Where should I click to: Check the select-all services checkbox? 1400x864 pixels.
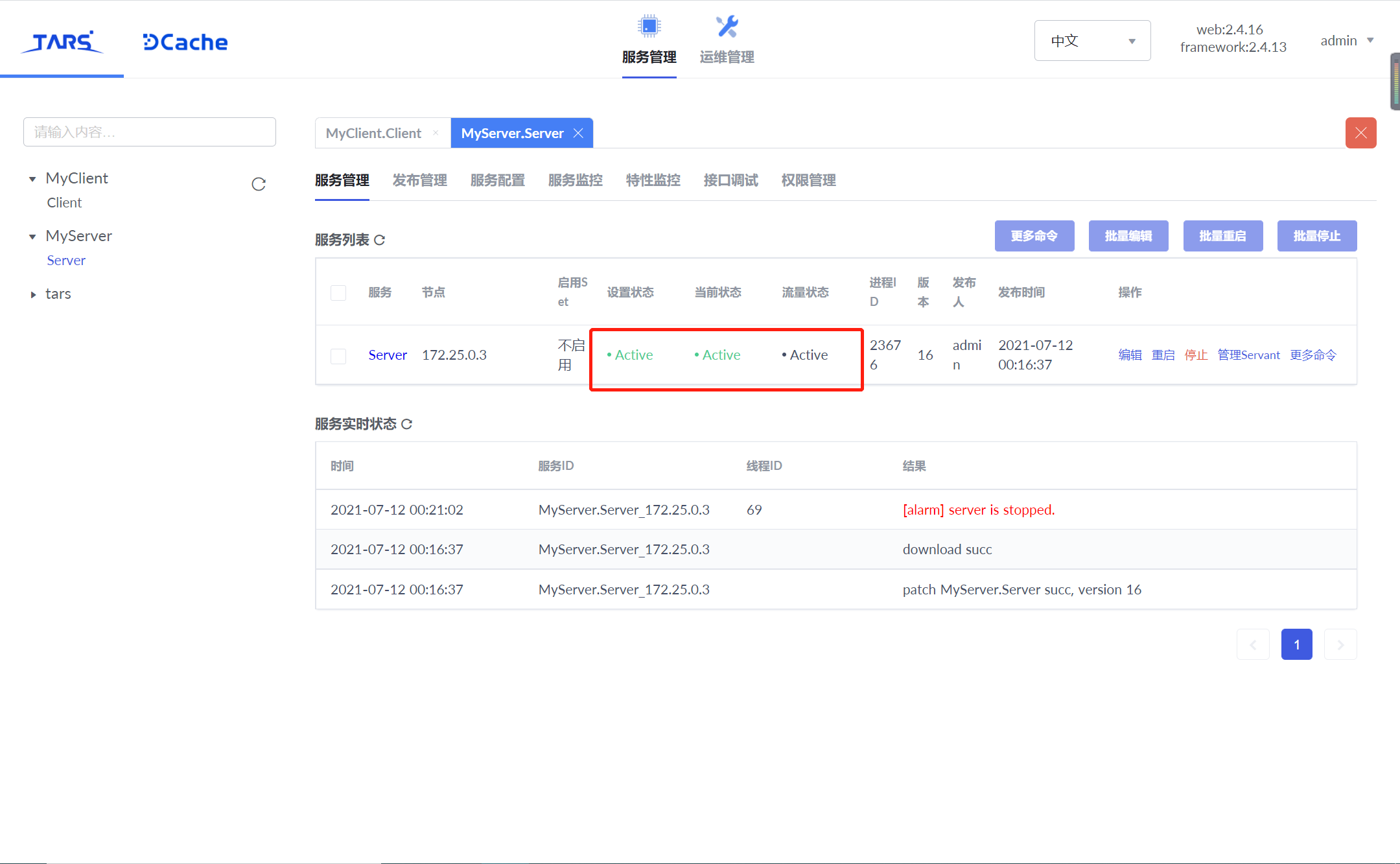coord(338,292)
